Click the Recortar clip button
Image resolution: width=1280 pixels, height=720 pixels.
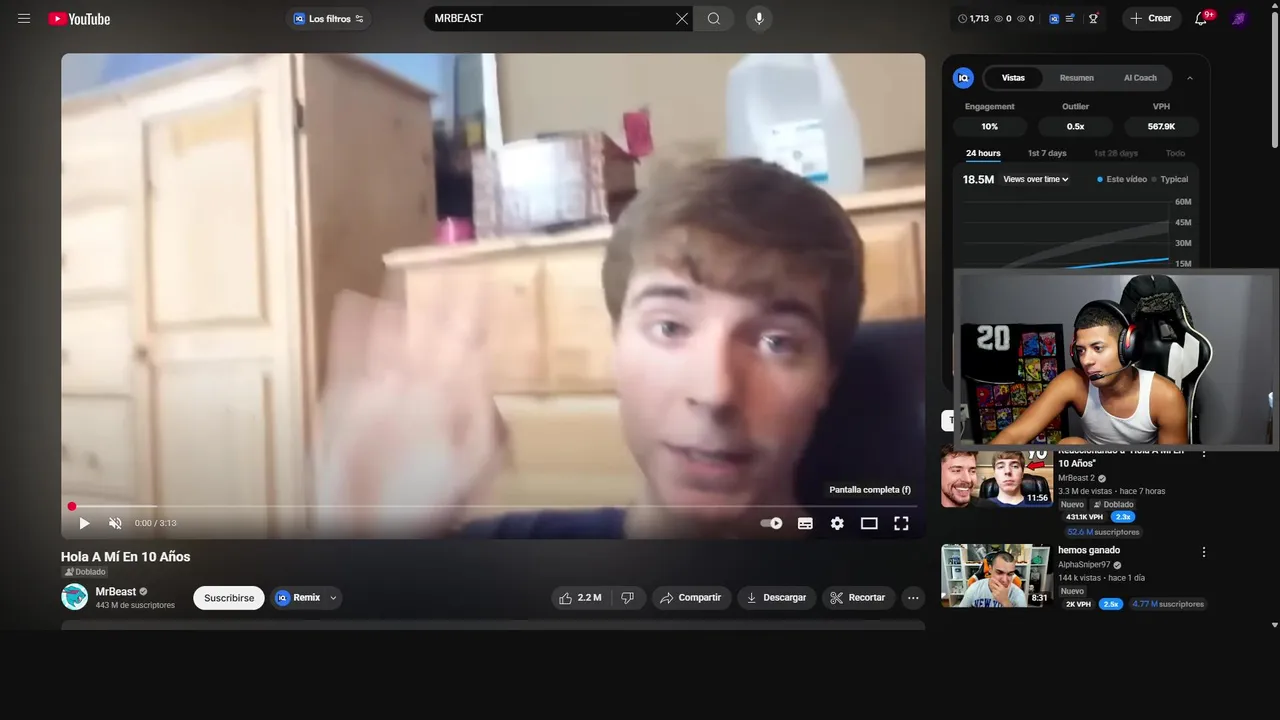pos(858,598)
